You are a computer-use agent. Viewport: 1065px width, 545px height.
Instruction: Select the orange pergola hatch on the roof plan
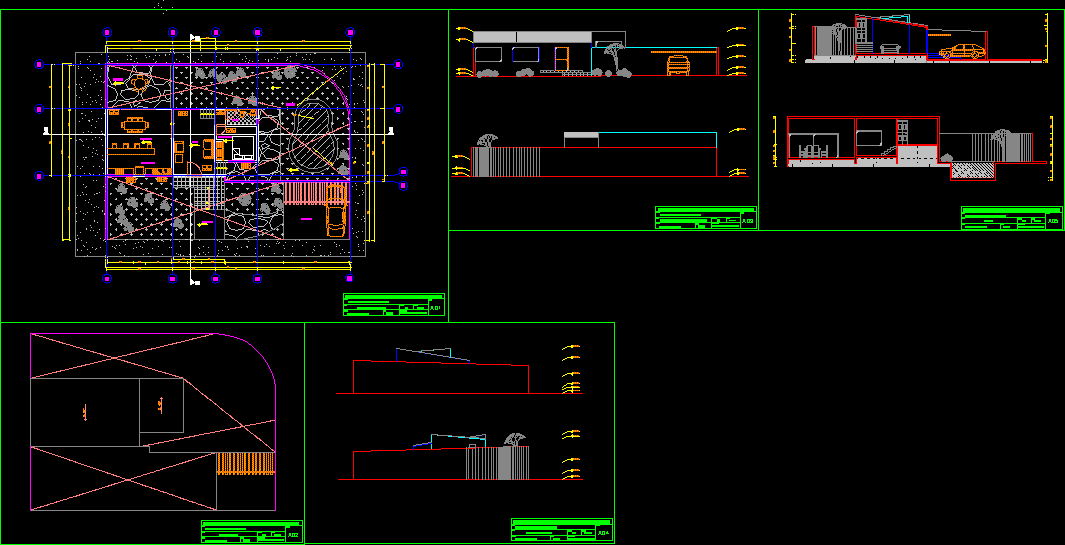245,463
